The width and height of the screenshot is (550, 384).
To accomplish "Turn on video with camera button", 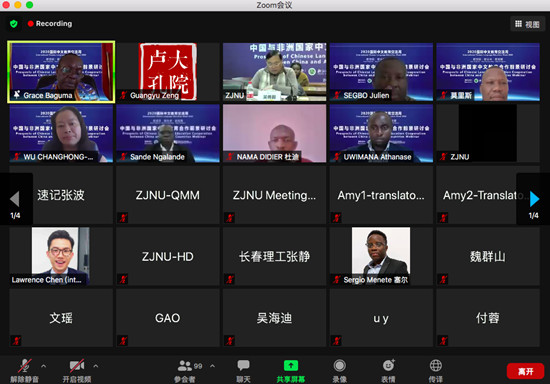I will tap(77, 366).
